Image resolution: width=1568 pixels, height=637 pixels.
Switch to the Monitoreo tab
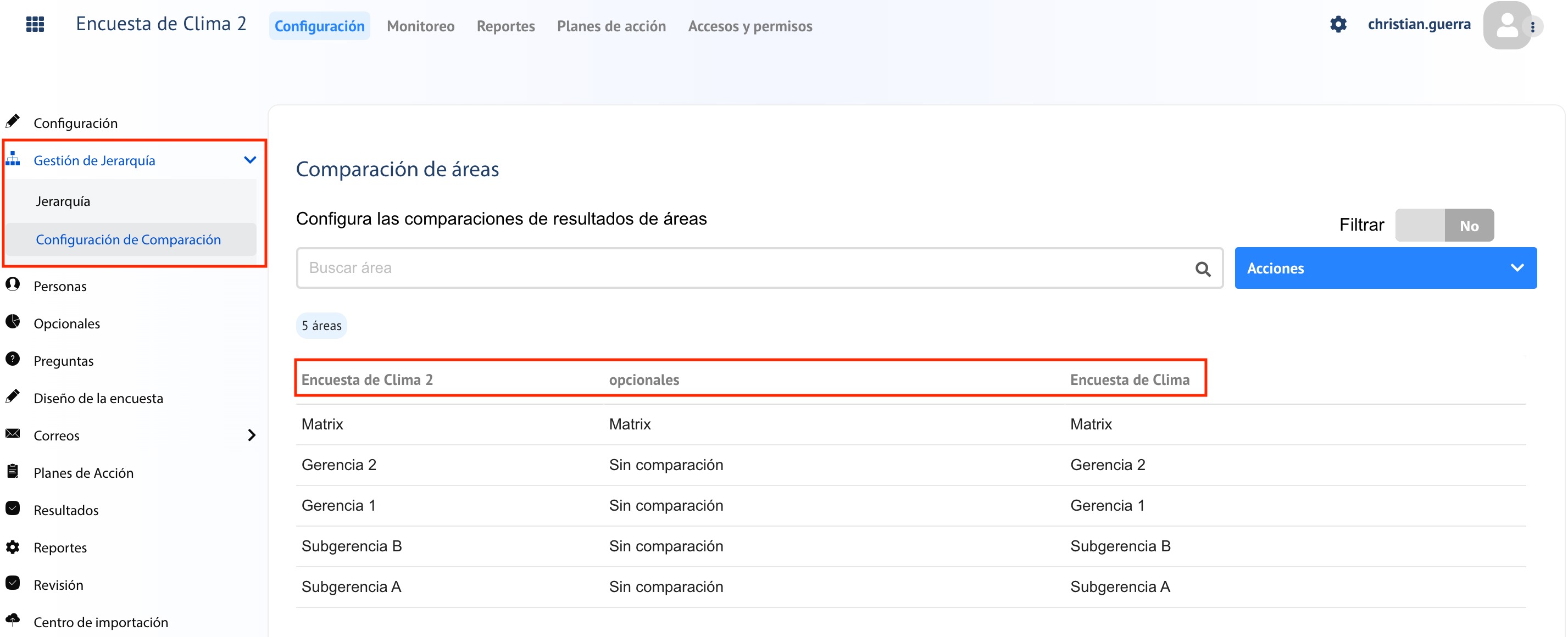pos(421,26)
